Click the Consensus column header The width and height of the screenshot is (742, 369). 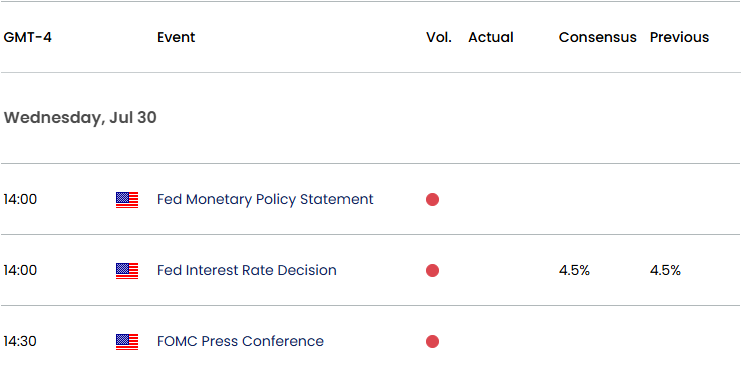[598, 37]
